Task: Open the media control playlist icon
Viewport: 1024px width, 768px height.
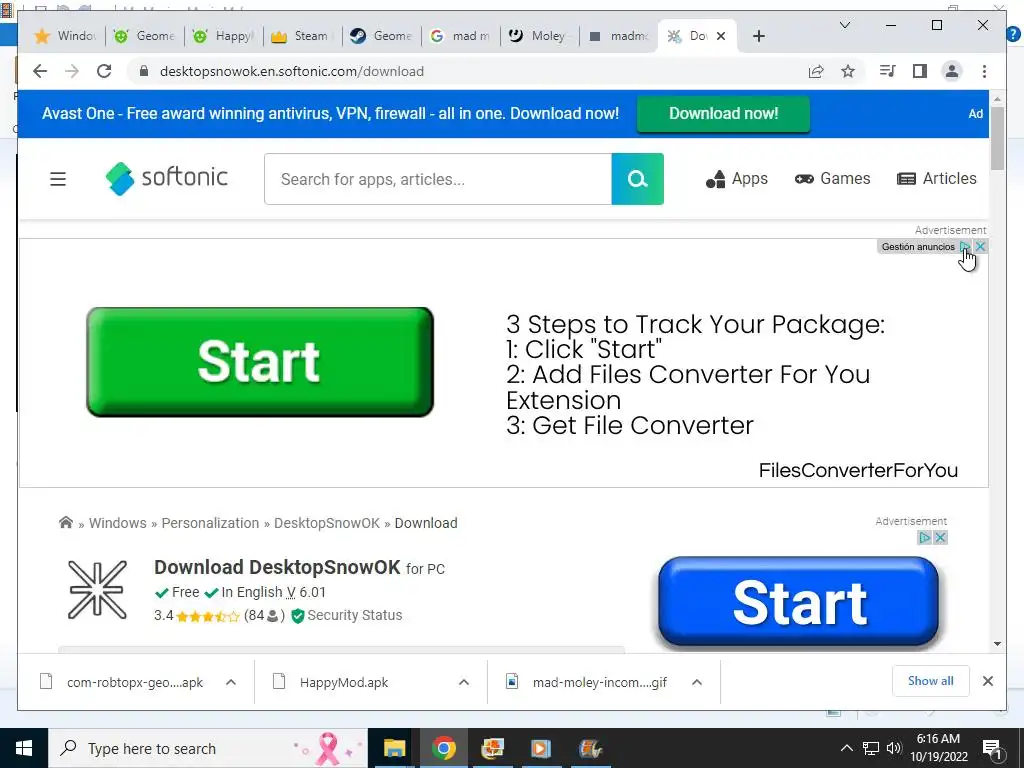Action: pos(888,71)
